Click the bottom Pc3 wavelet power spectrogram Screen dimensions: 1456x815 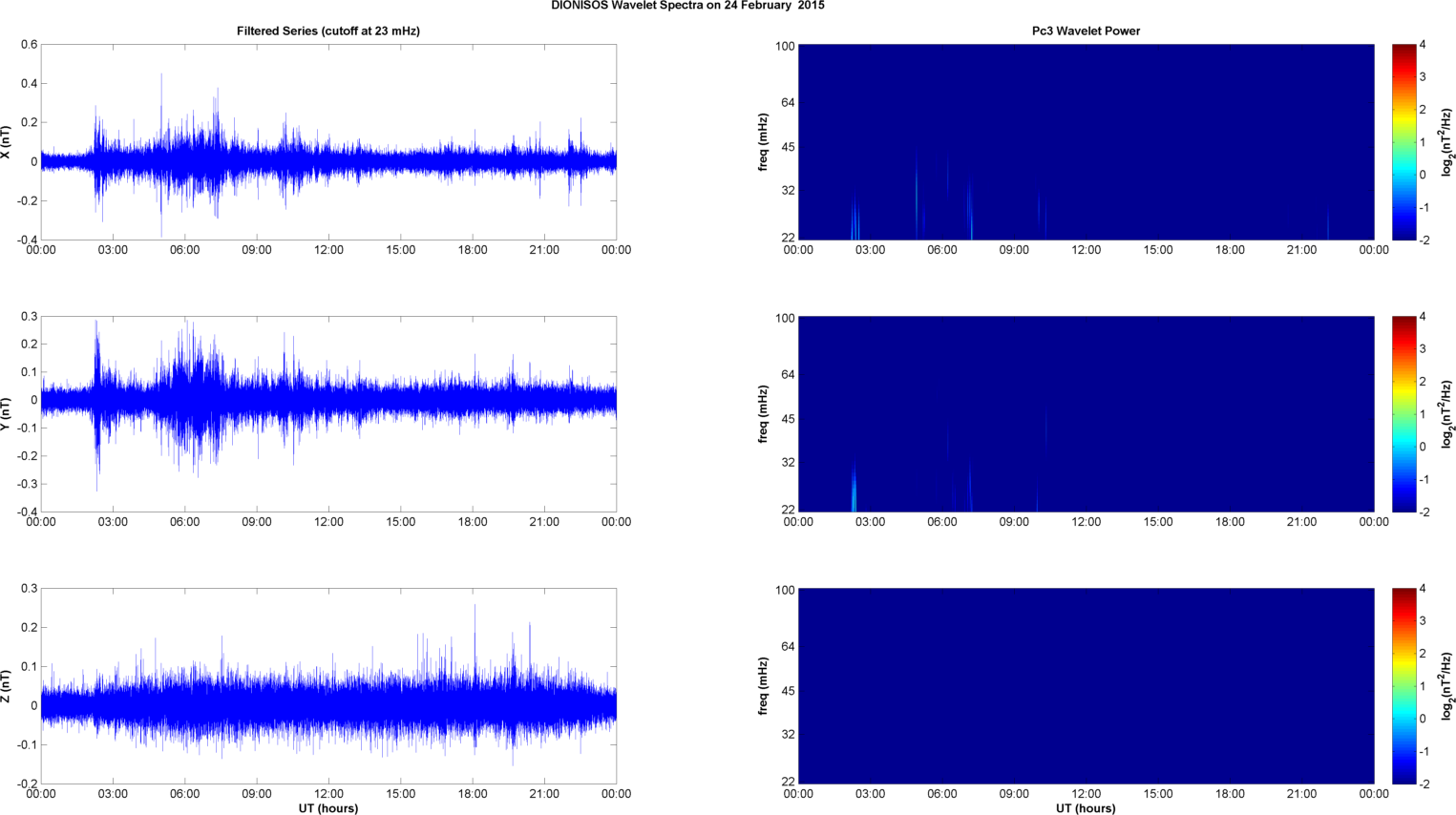point(1086,686)
